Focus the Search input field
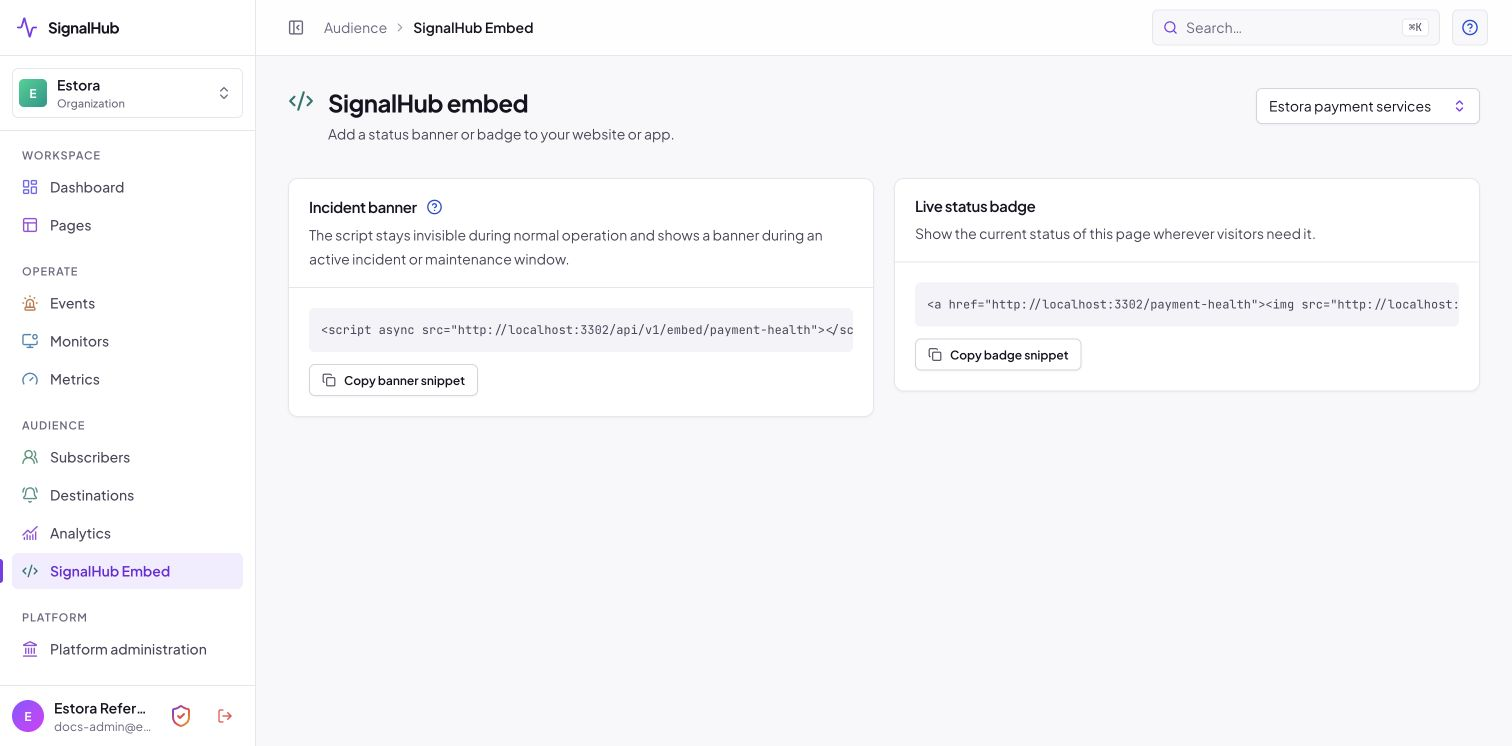 [1295, 28]
